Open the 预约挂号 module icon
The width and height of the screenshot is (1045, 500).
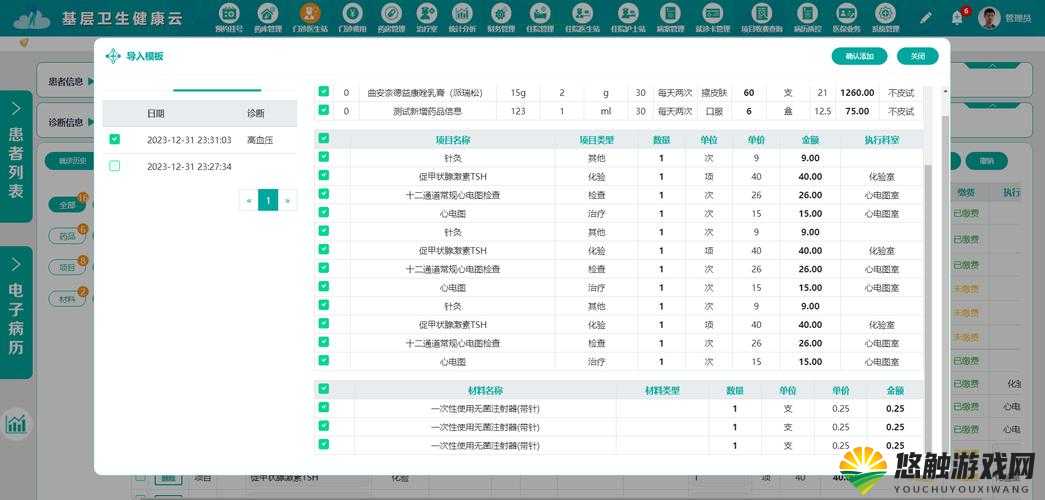point(229,13)
